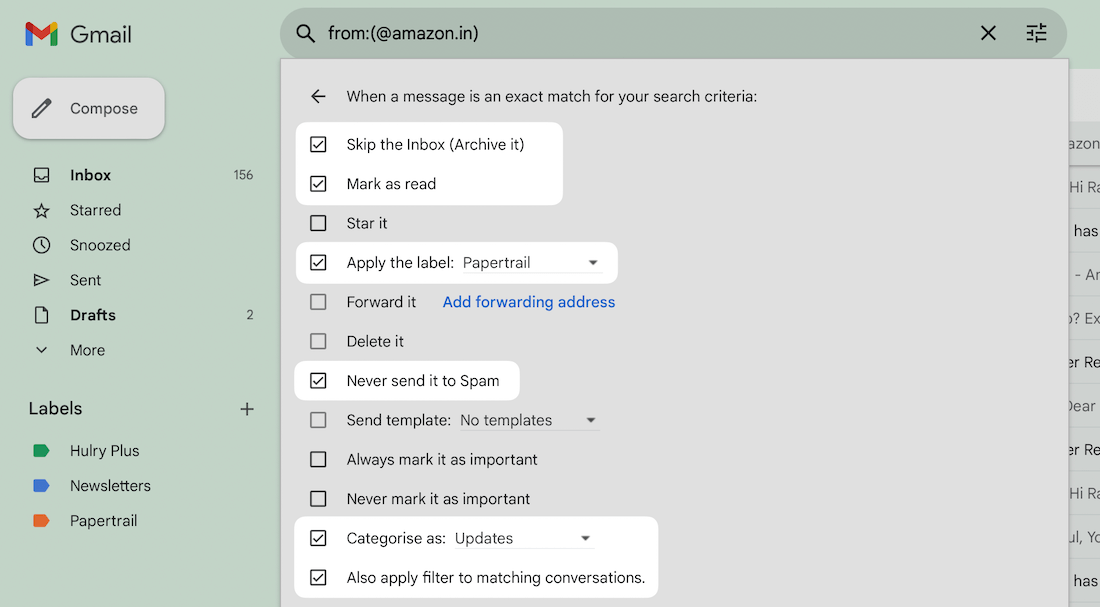Clear the search with the X icon
Screen dimensions: 1100x607
click(x=988, y=34)
